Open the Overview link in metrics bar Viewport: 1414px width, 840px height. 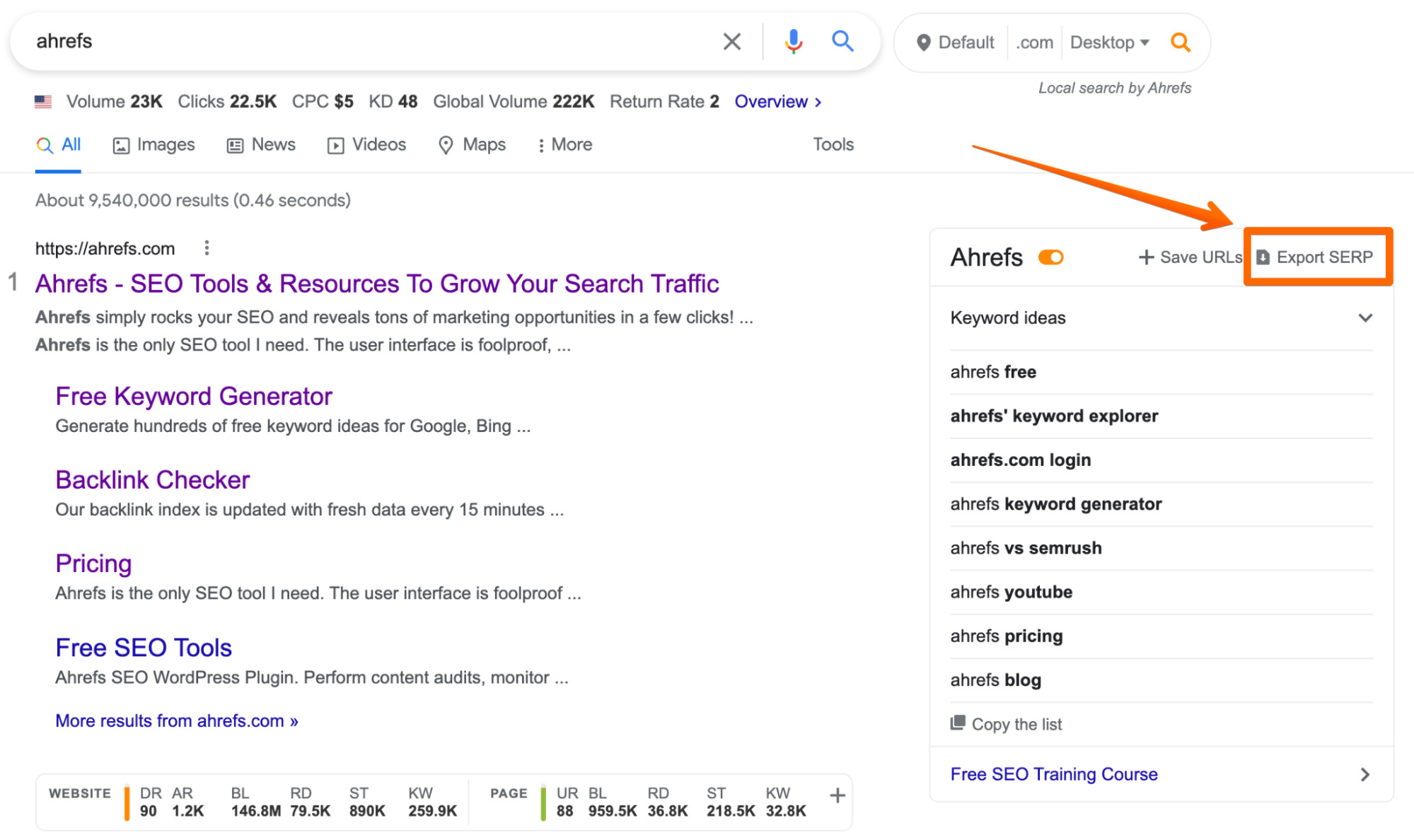pos(777,102)
